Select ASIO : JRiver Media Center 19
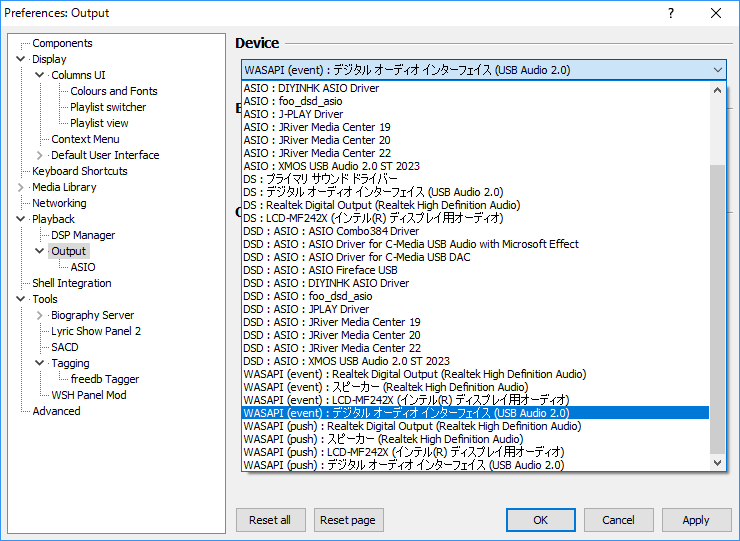 tap(475, 127)
